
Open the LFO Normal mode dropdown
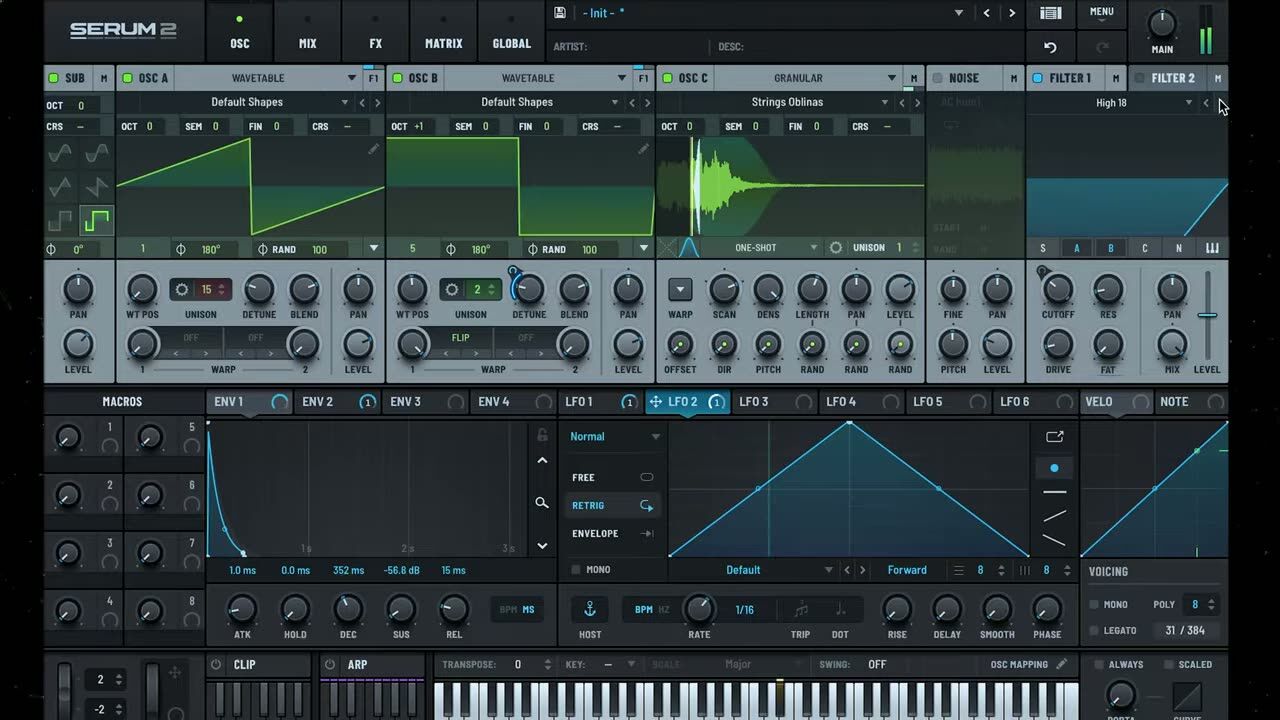pyautogui.click(x=615, y=436)
